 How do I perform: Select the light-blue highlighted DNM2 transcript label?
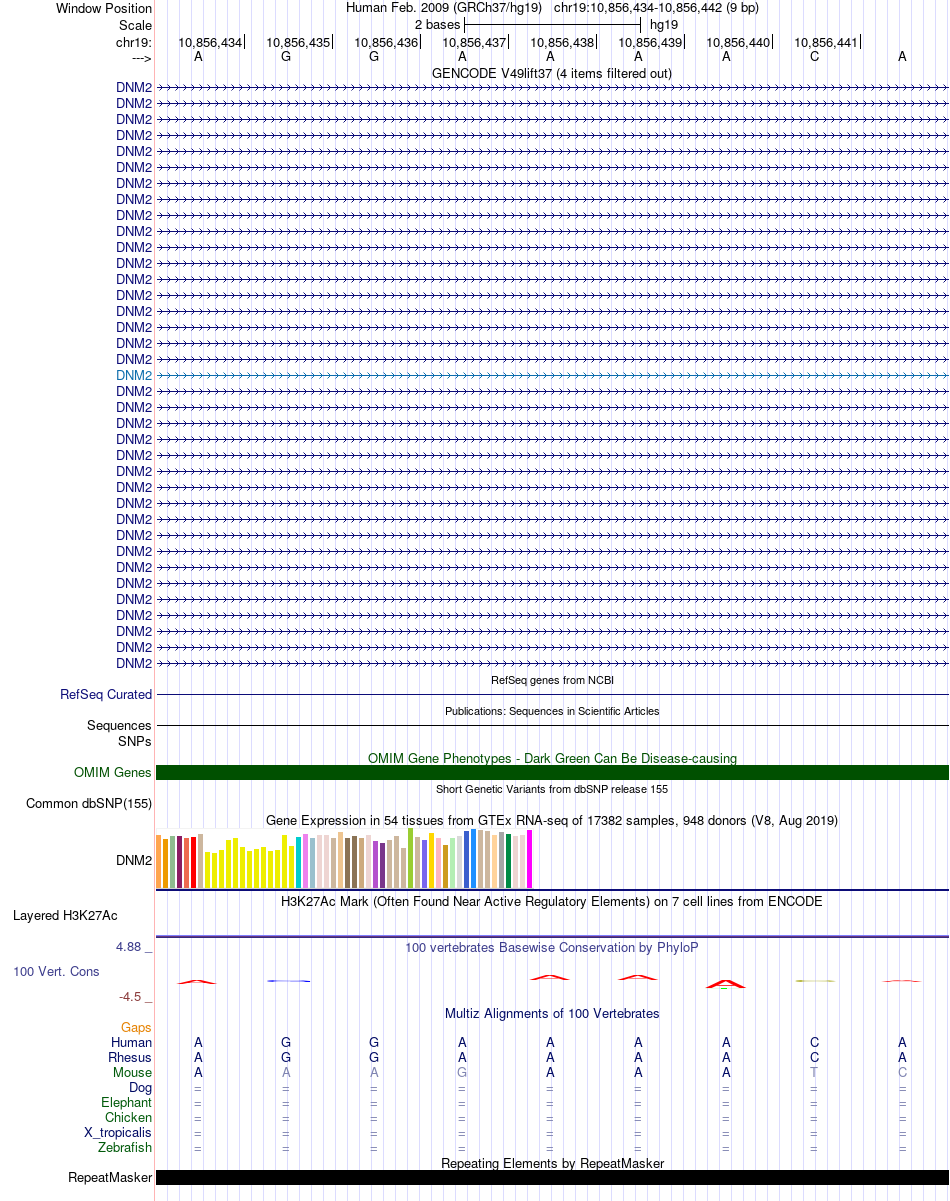coord(134,375)
